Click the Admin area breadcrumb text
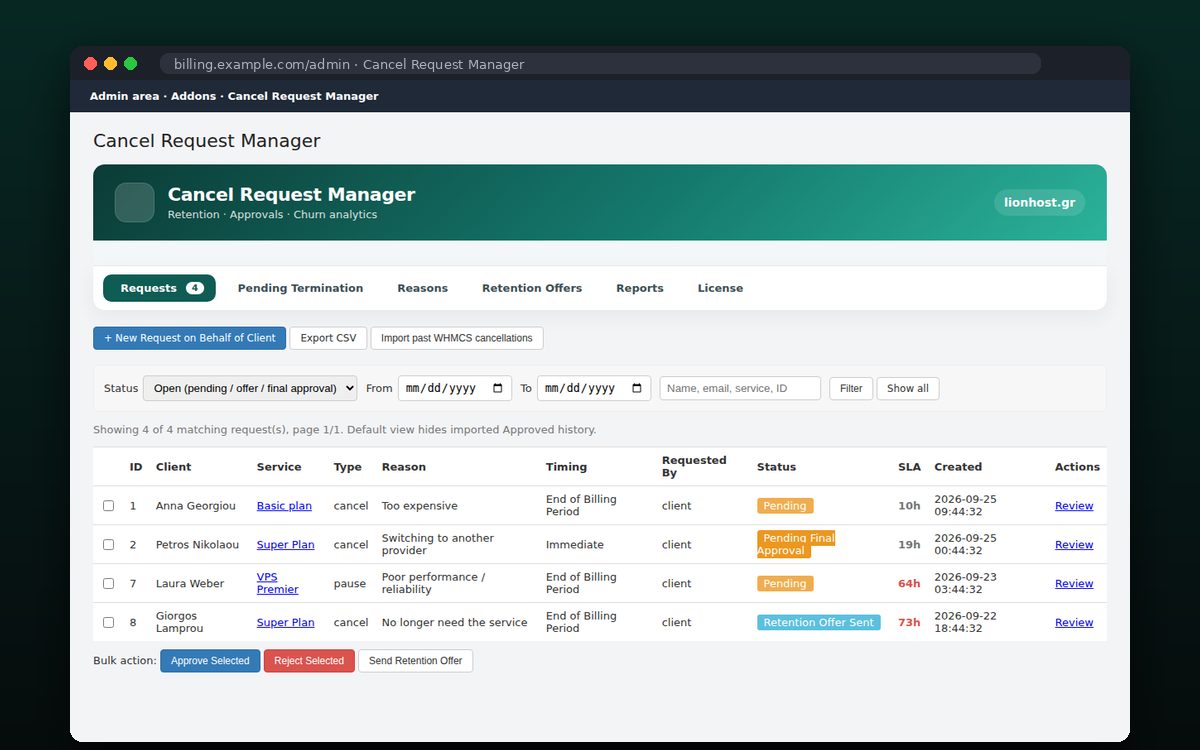 click(124, 96)
